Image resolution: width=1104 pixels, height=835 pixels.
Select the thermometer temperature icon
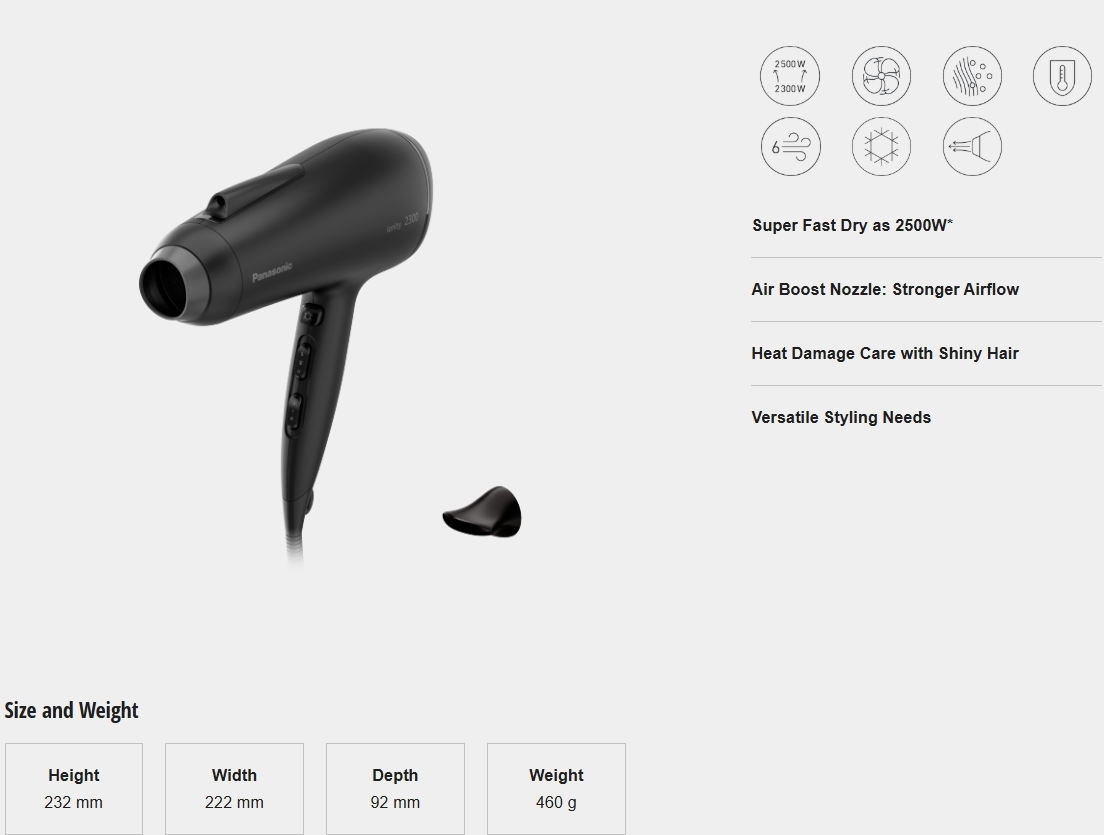pyautogui.click(x=1062, y=76)
